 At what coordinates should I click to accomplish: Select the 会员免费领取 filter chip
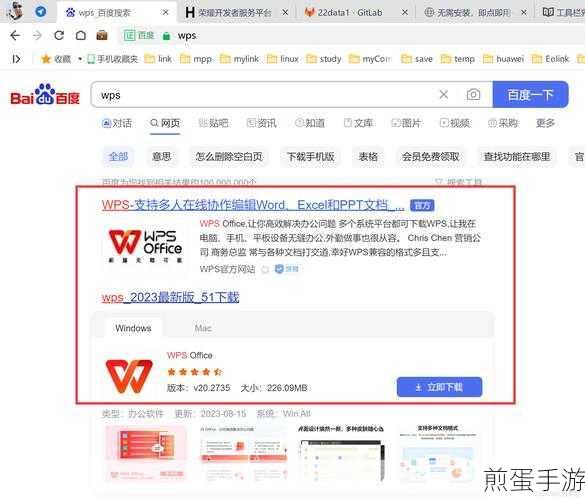[431, 156]
